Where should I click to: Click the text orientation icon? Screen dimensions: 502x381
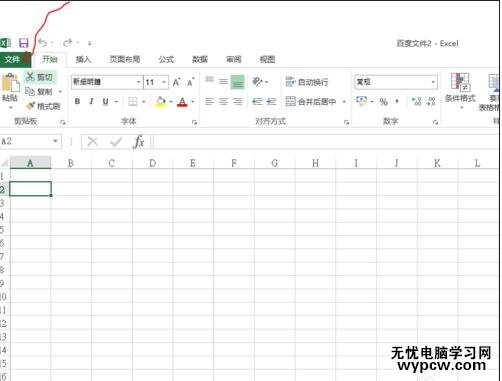click(x=258, y=81)
